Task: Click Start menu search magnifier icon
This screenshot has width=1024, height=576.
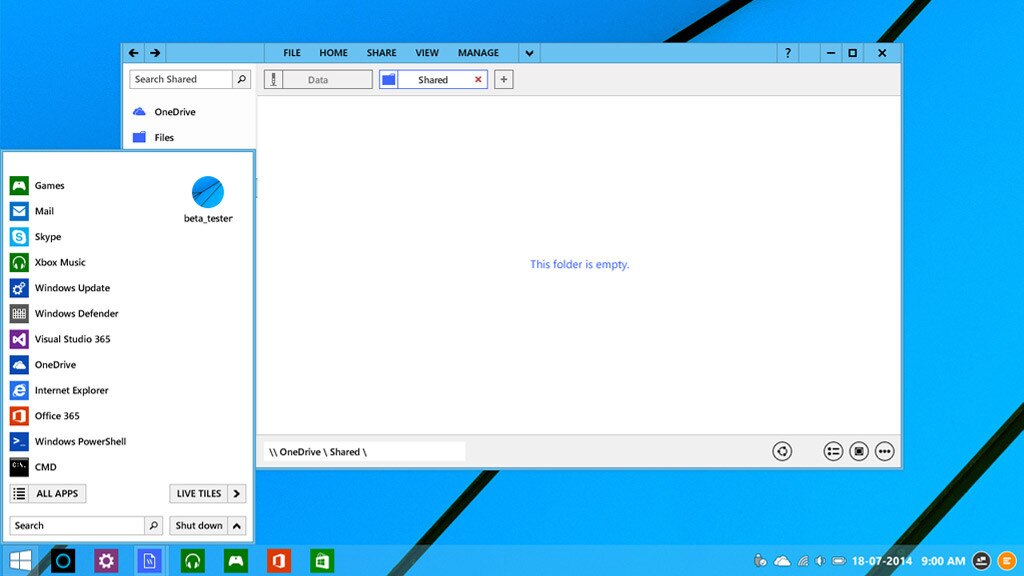Action: (x=153, y=525)
